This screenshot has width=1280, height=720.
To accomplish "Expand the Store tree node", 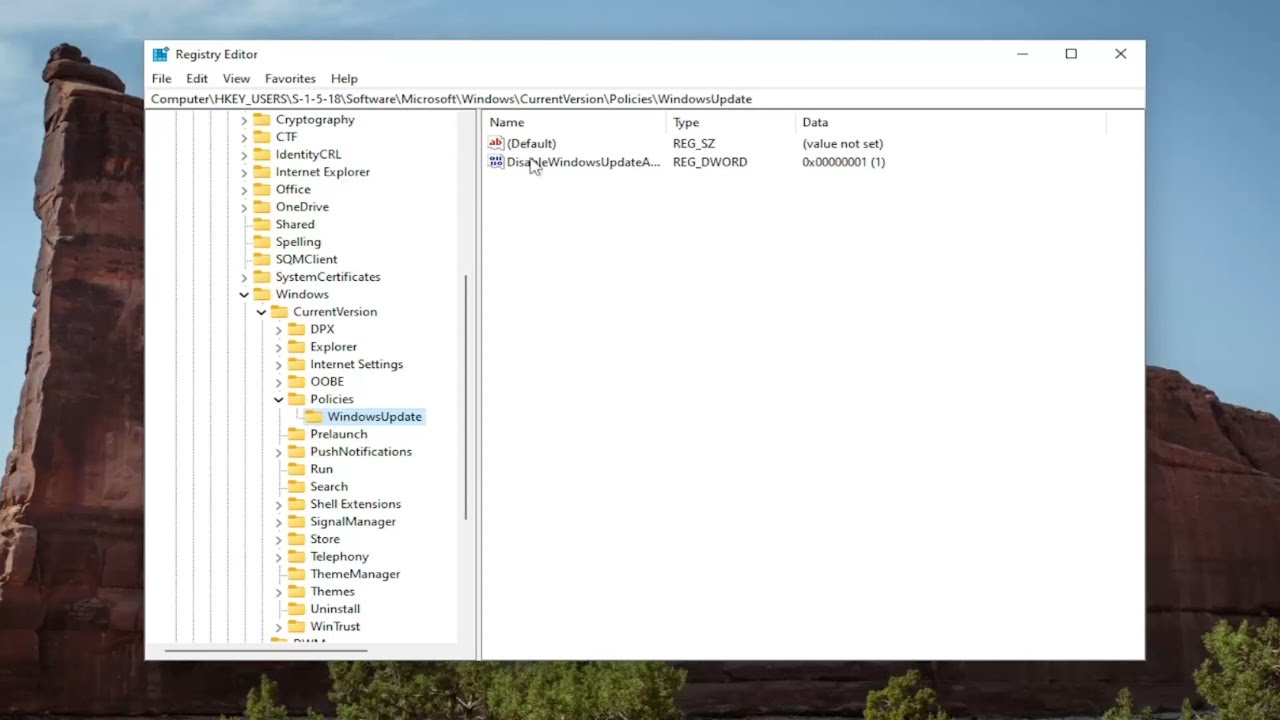I will 279,540.
